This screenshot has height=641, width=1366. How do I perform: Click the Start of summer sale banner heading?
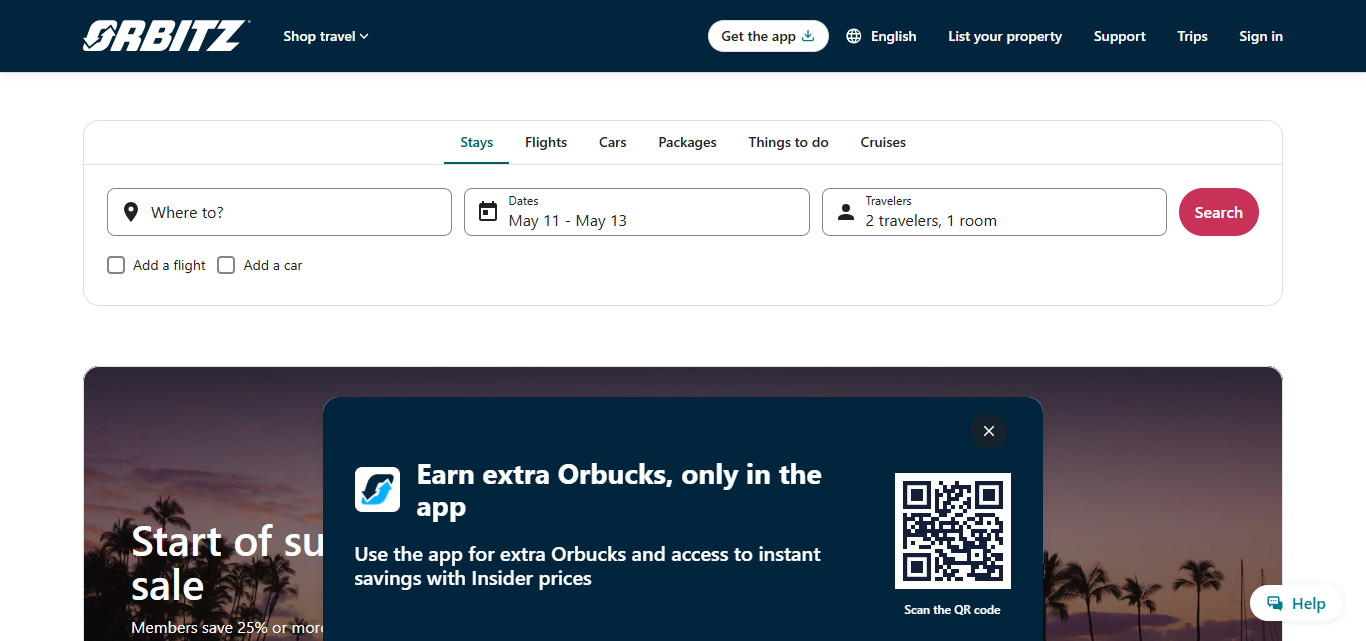227,562
